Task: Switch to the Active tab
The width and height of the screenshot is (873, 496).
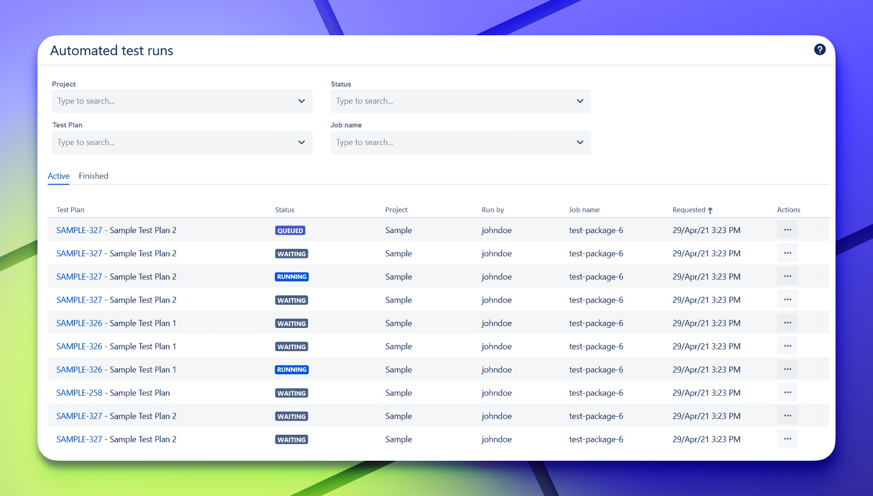Action: 58,176
